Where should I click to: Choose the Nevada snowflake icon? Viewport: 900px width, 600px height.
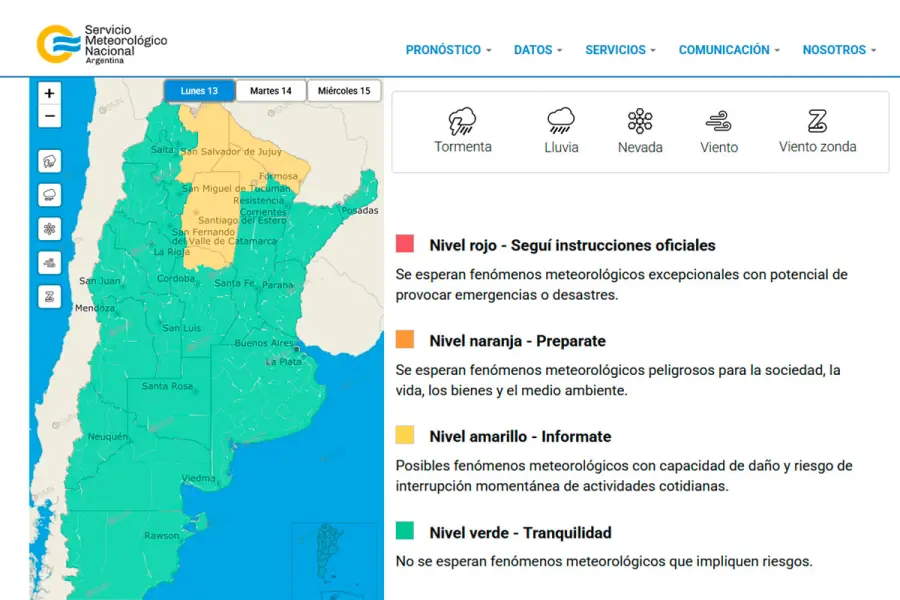[640, 122]
